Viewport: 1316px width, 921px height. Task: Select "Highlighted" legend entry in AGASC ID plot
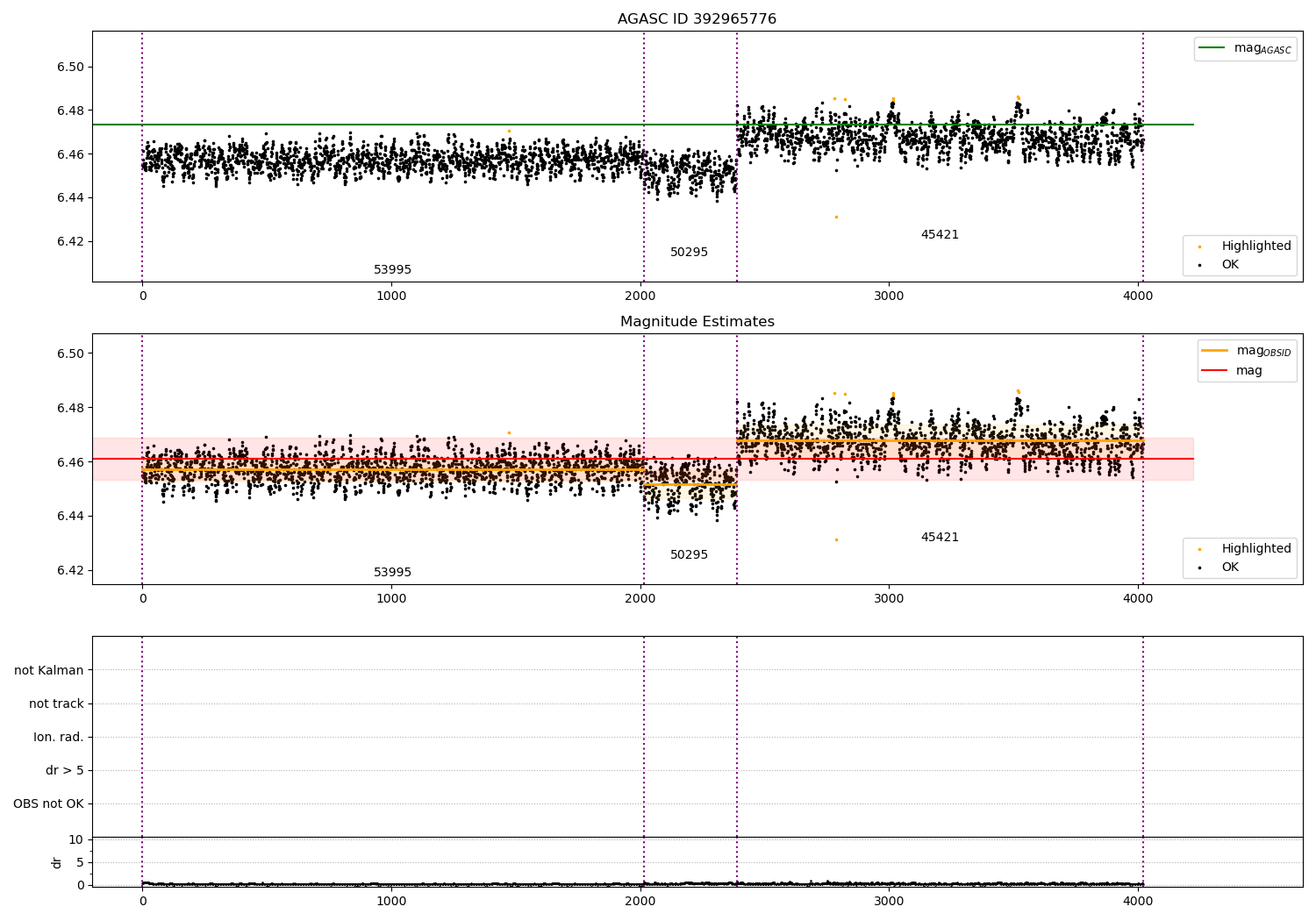(x=1246, y=246)
